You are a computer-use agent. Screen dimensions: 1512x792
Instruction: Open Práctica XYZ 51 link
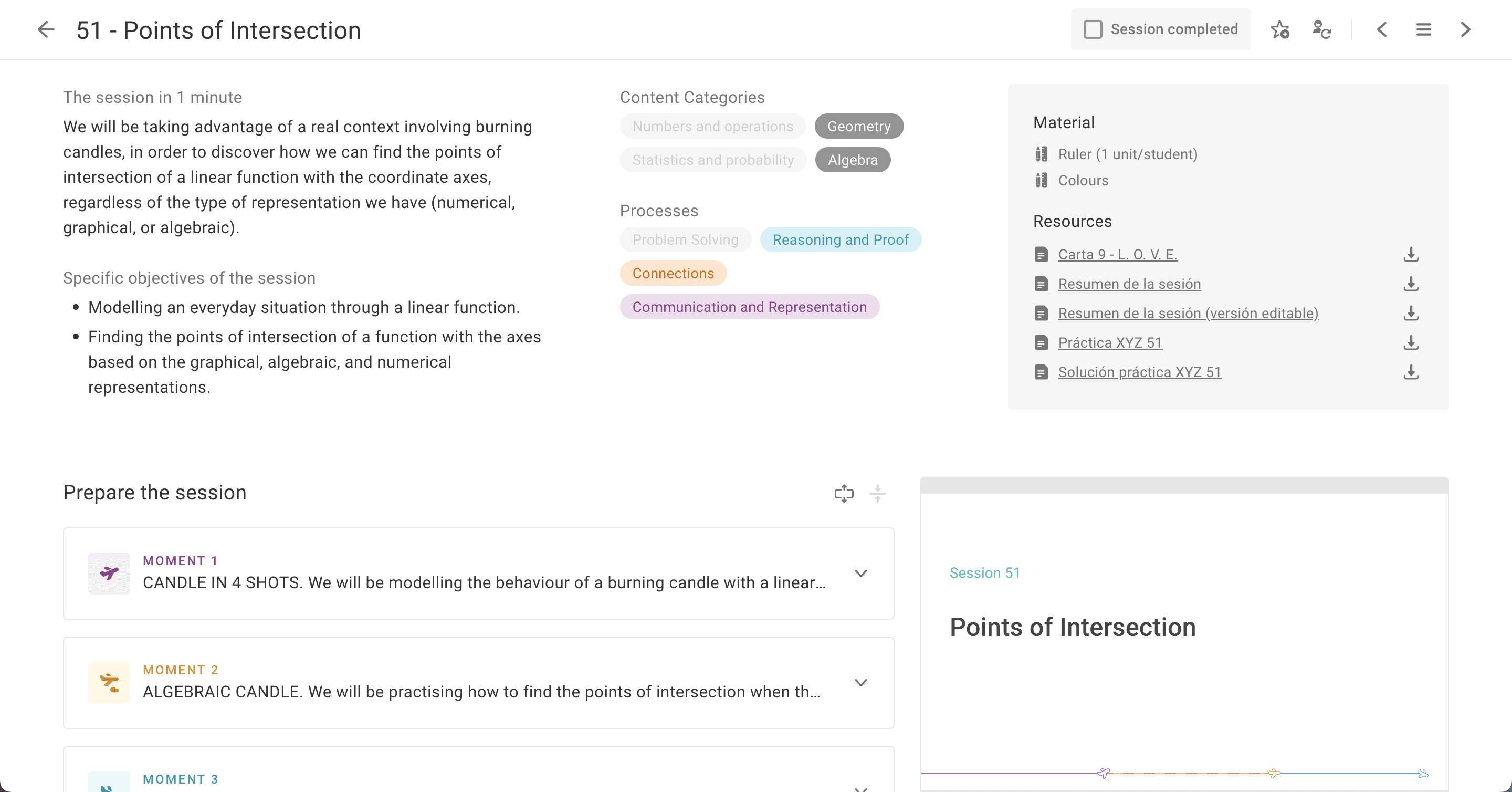pyautogui.click(x=1109, y=342)
